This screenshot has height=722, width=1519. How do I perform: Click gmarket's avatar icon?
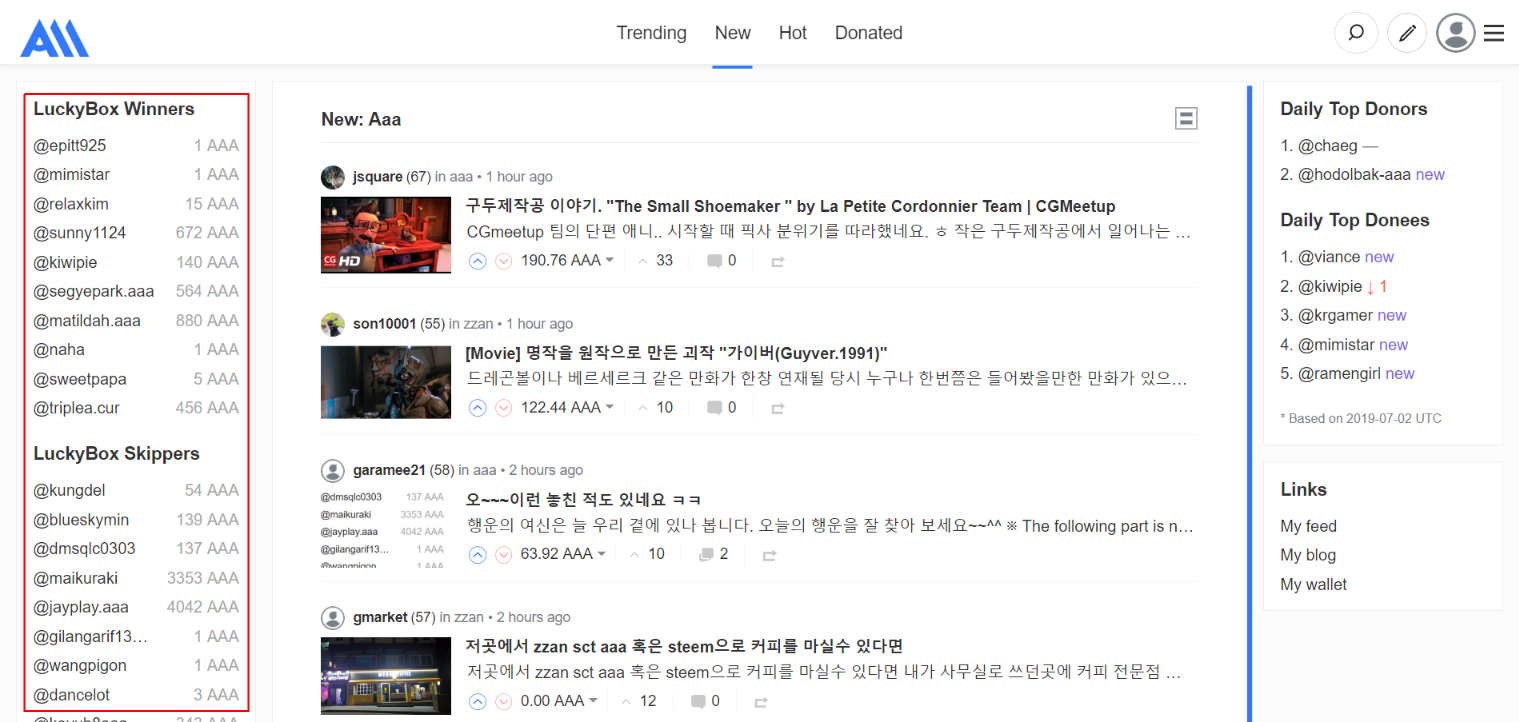pyautogui.click(x=333, y=617)
